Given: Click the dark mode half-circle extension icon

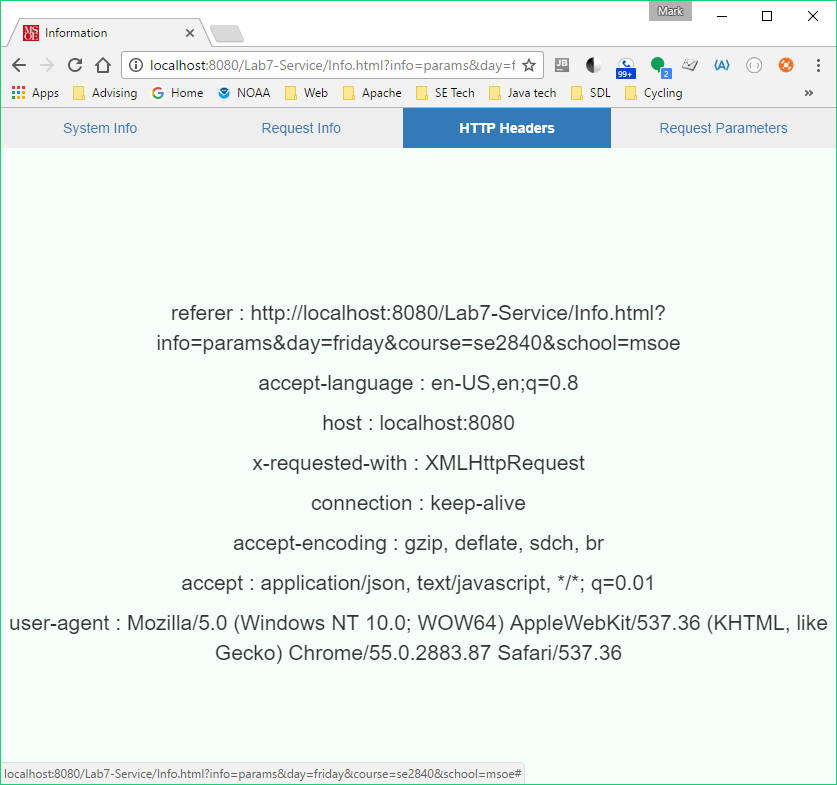Looking at the screenshot, I should click(592, 65).
